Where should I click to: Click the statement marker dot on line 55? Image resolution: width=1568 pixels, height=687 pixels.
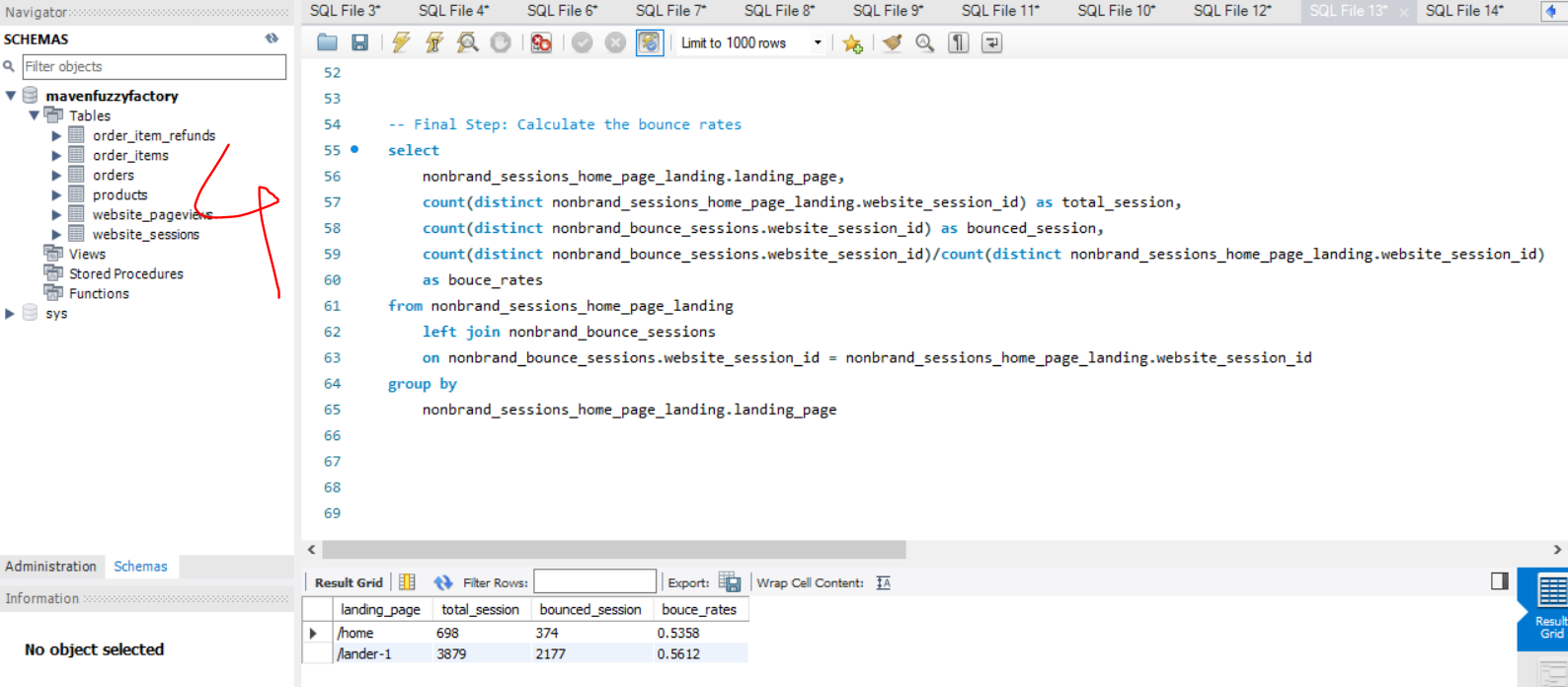(354, 150)
